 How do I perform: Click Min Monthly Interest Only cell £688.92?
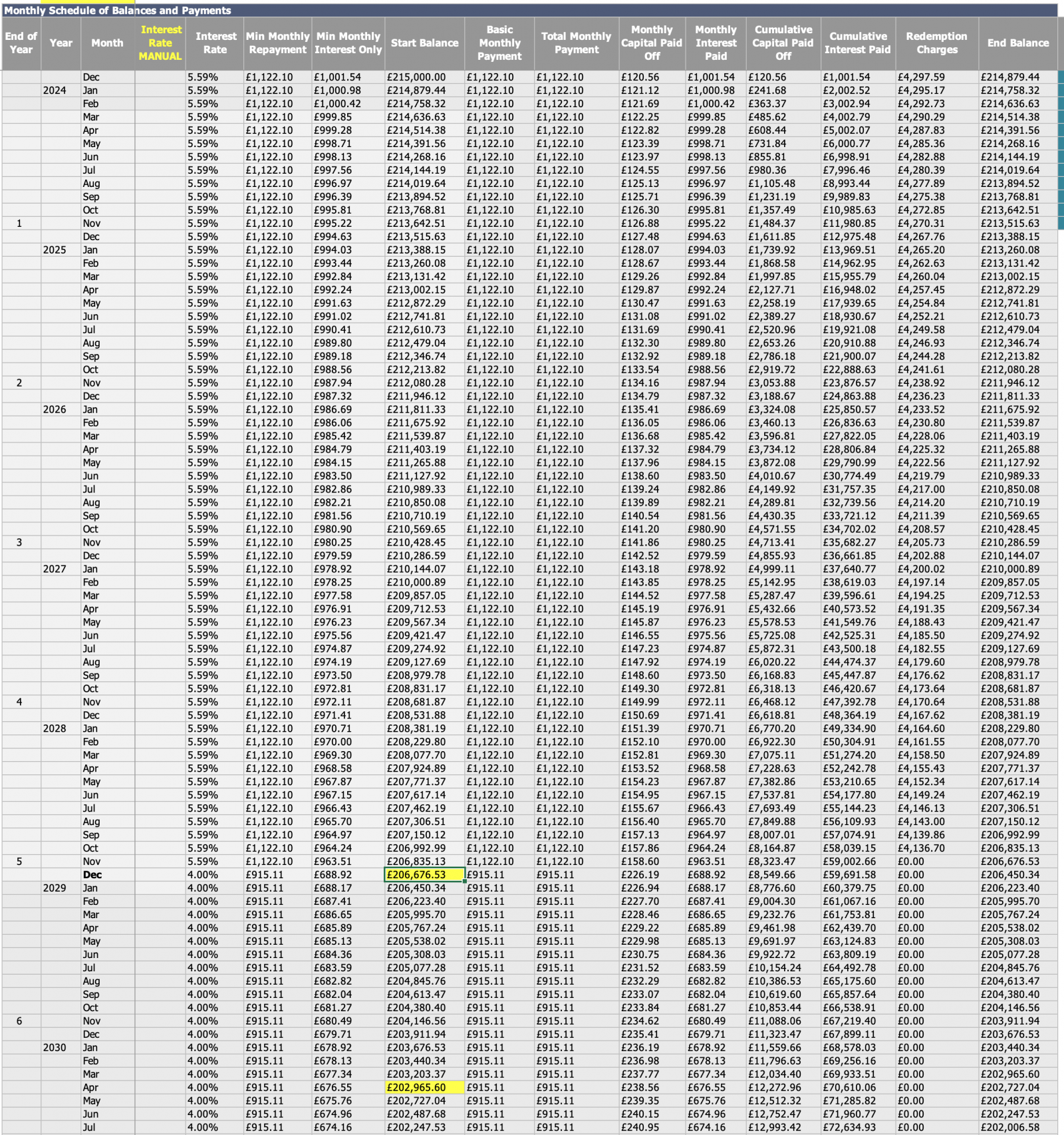[x=348, y=875]
